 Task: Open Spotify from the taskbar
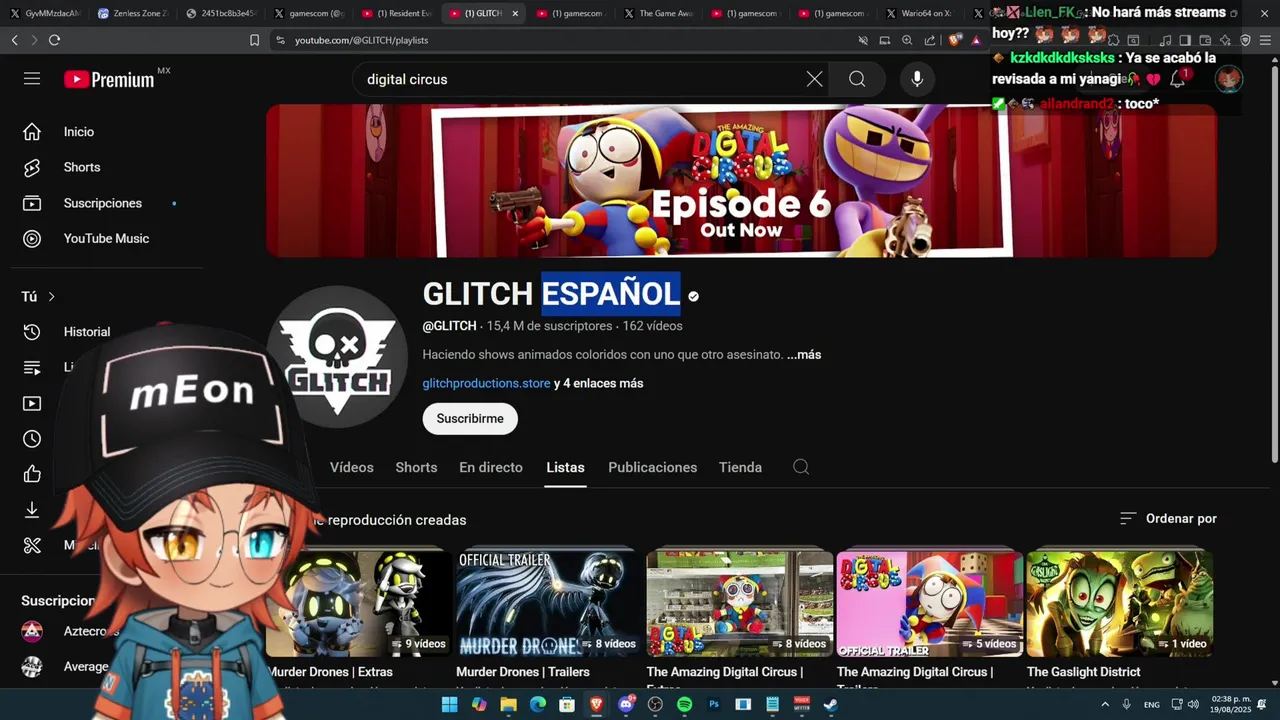pos(684,704)
